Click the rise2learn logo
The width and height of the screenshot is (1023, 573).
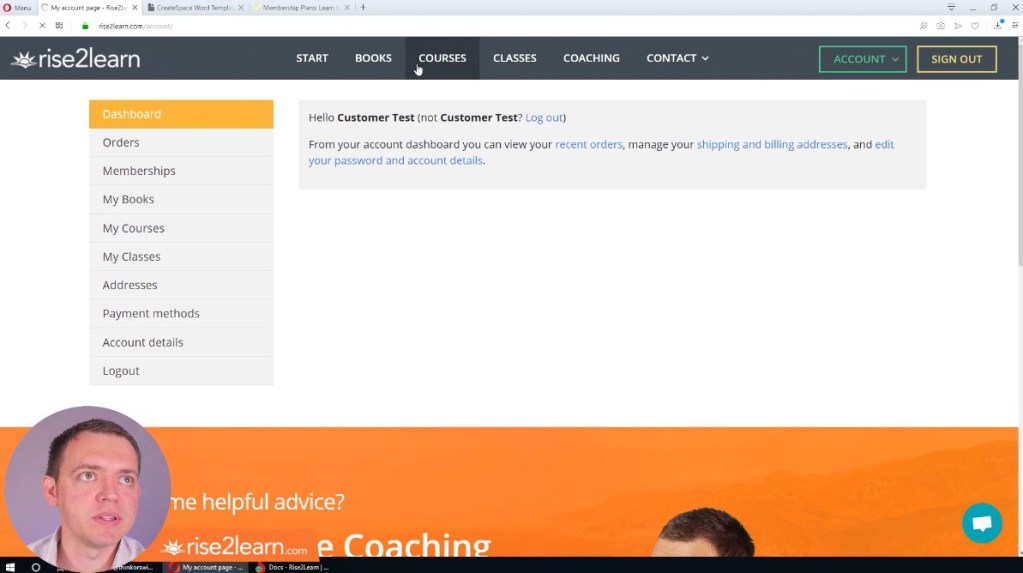click(76, 59)
